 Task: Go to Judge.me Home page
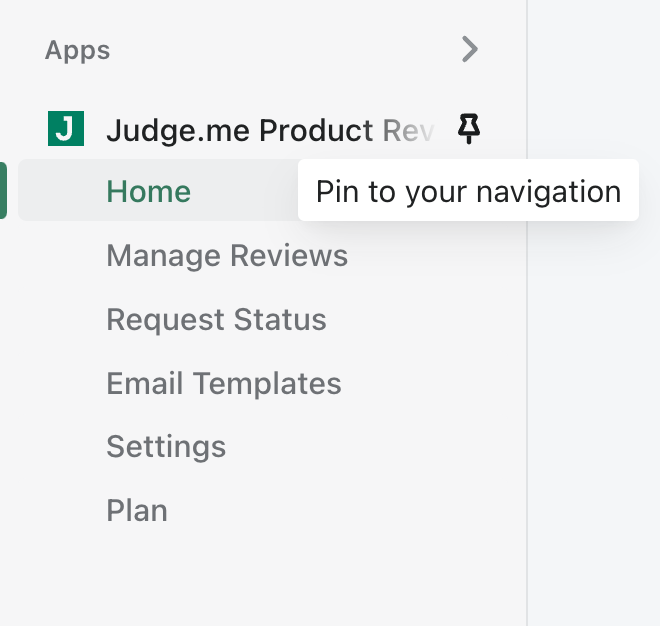pos(148,191)
